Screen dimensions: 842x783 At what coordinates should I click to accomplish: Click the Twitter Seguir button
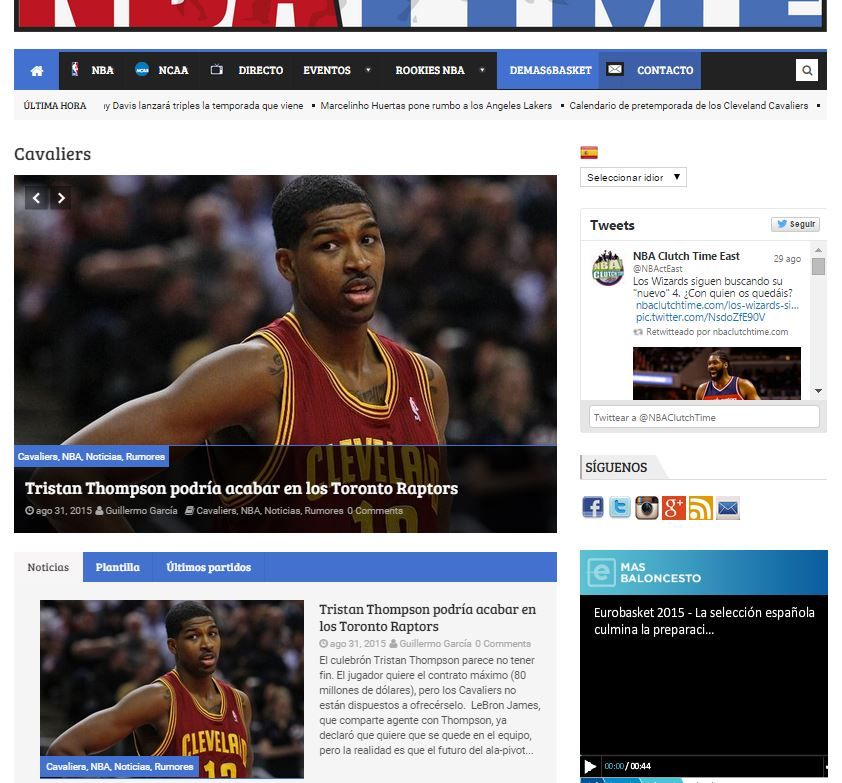795,224
